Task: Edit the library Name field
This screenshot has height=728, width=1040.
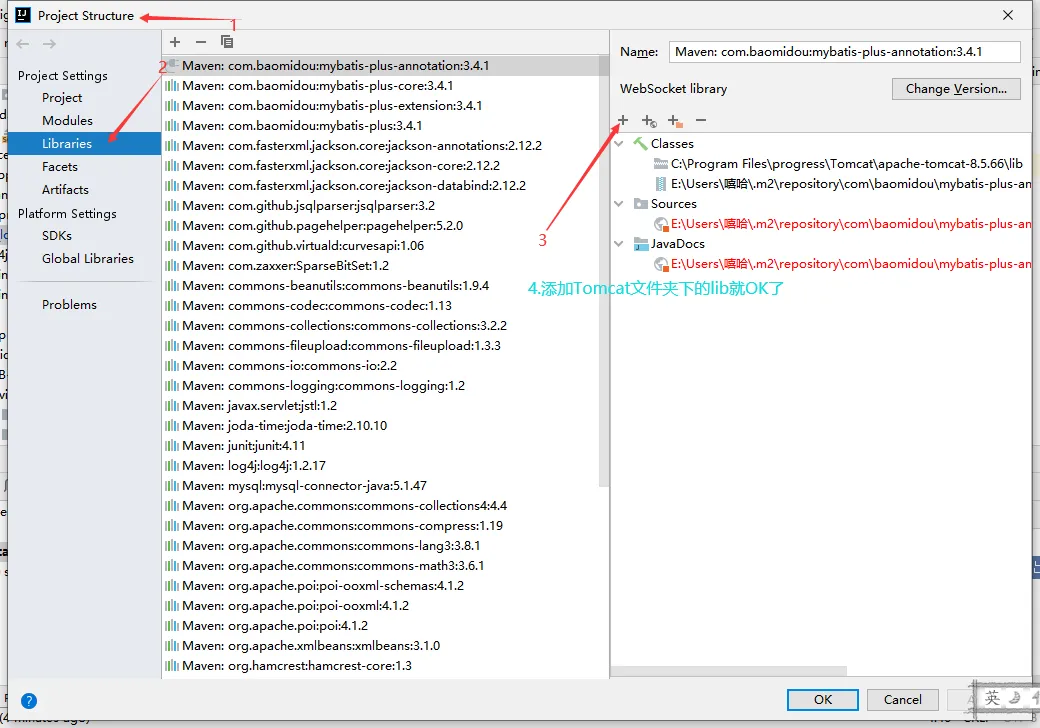Action: (x=844, y=52)
